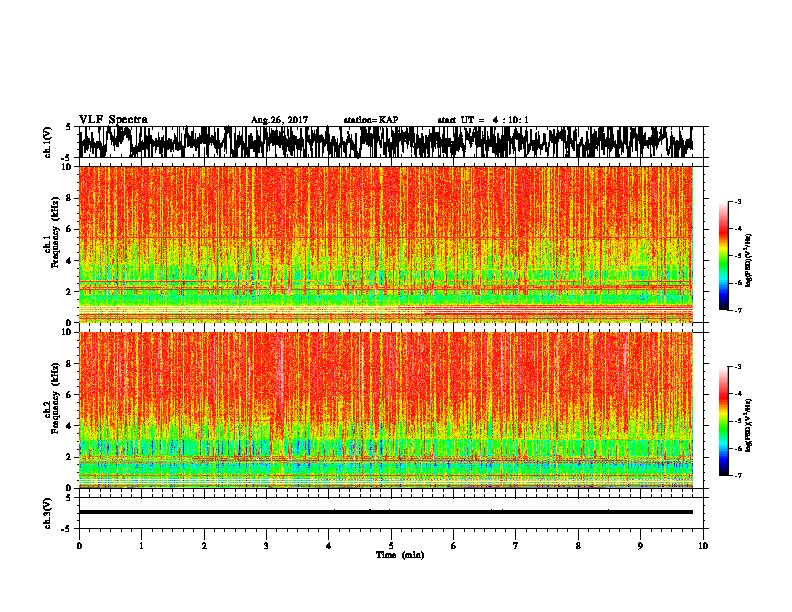Click the ch.1 black voltage waveform trace
Viewport: 792px width, 612px height.
[x=386, y=142]
